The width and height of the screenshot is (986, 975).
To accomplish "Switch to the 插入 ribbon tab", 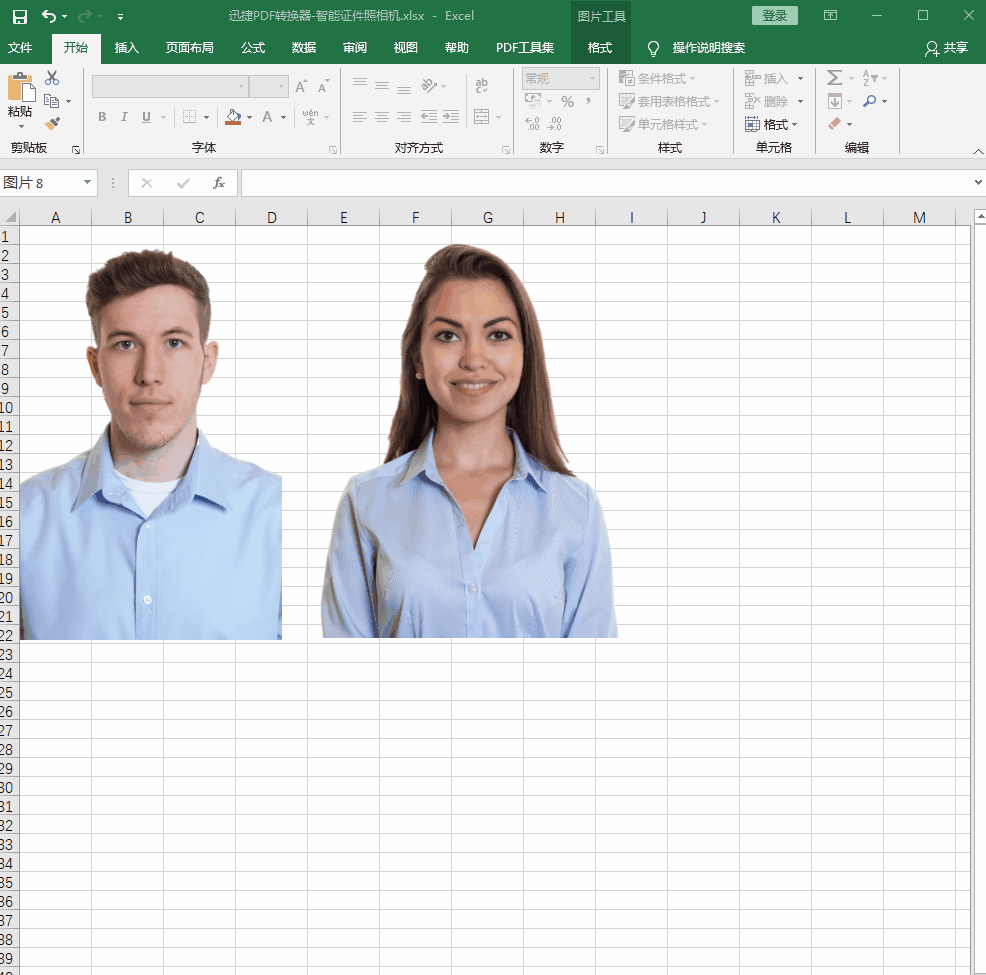I will click(x=127, y=48).
